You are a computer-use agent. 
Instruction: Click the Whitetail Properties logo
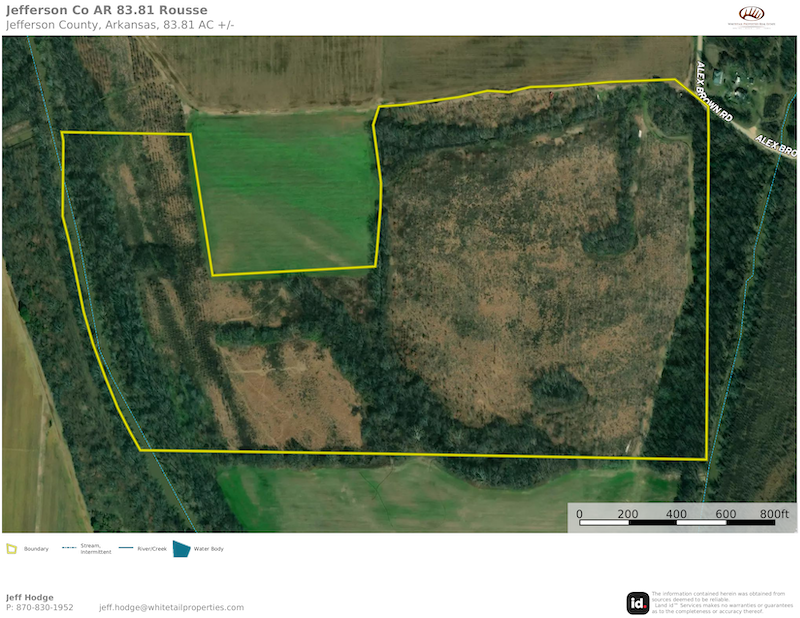click(751, 17)
